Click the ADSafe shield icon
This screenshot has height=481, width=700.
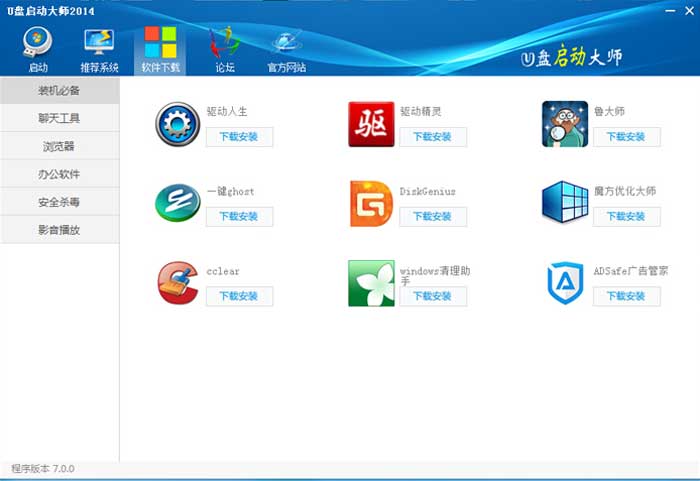pyautogui.click(x=565, y=283)
